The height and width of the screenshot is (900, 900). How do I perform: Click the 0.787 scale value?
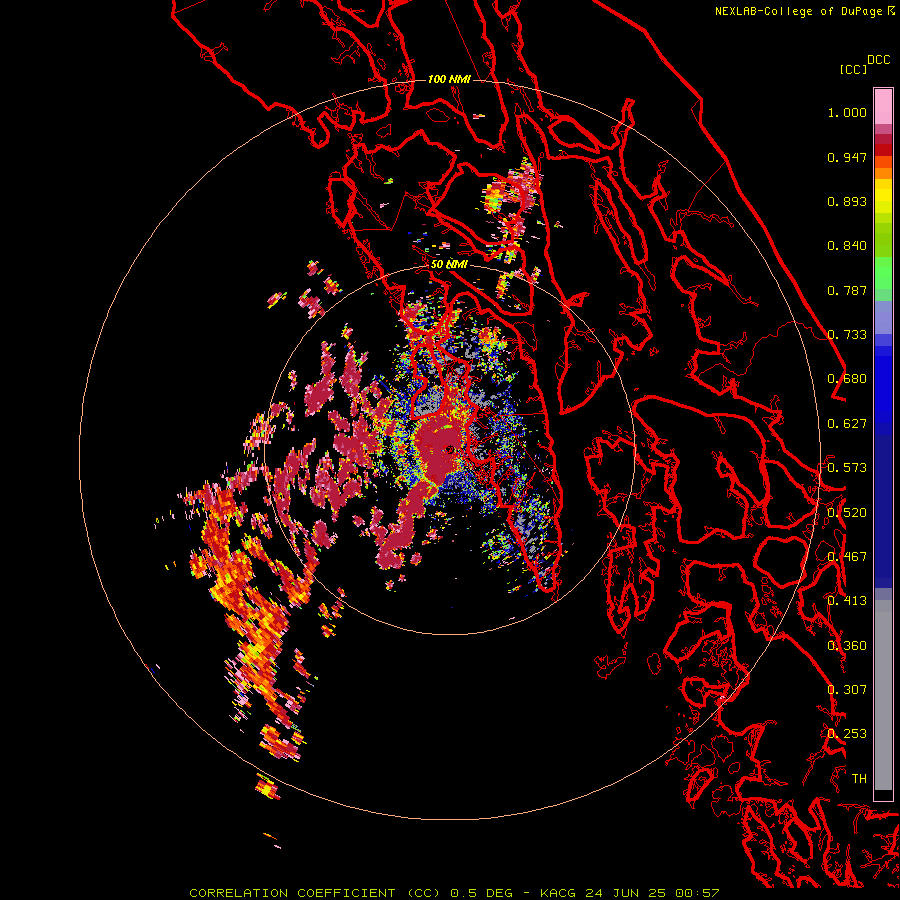(x=847, y=290)
